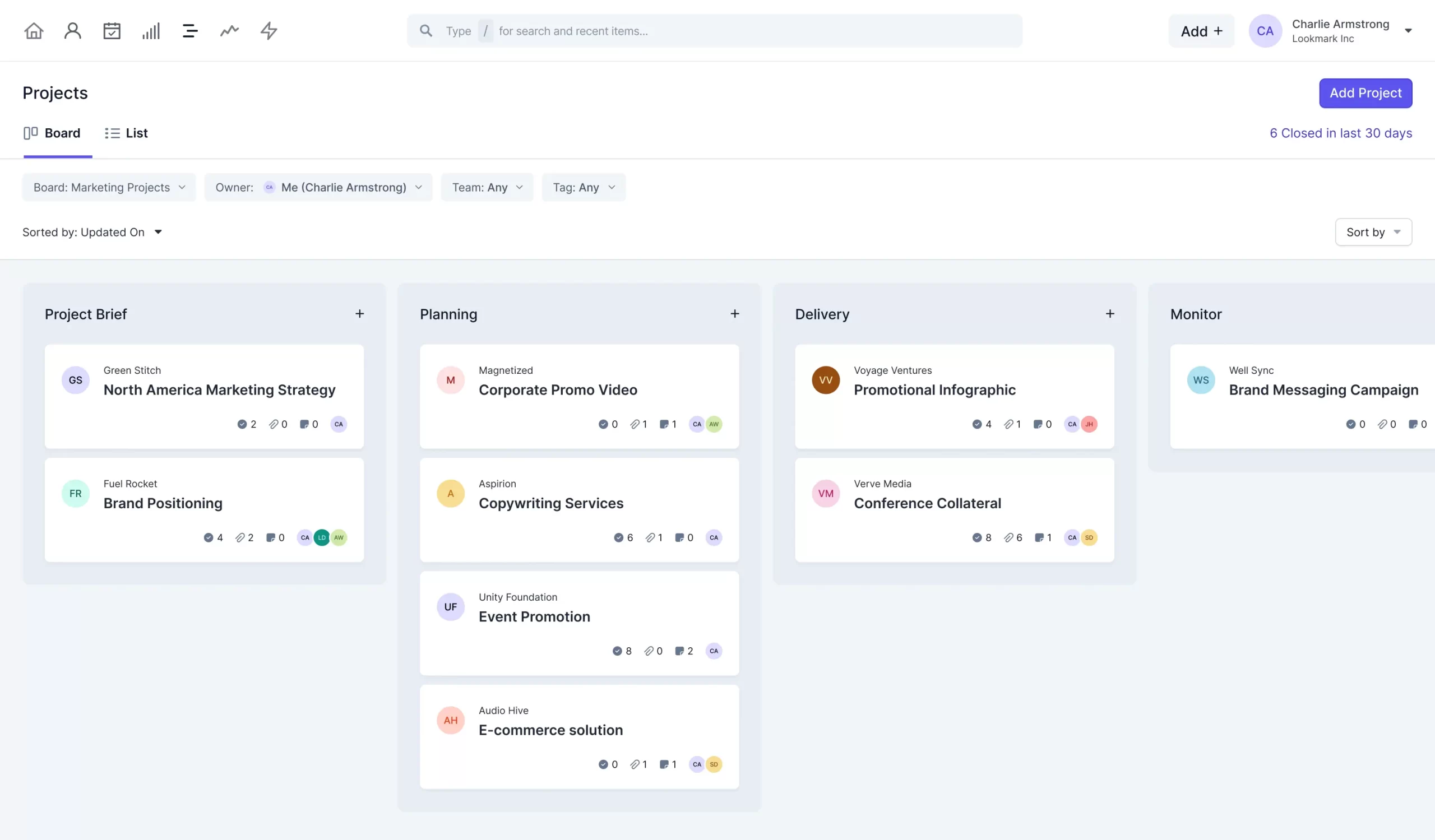Open the bar chart reports icon
The image size is (1435, 840).
pyautogui.click(x=150, y=30)
